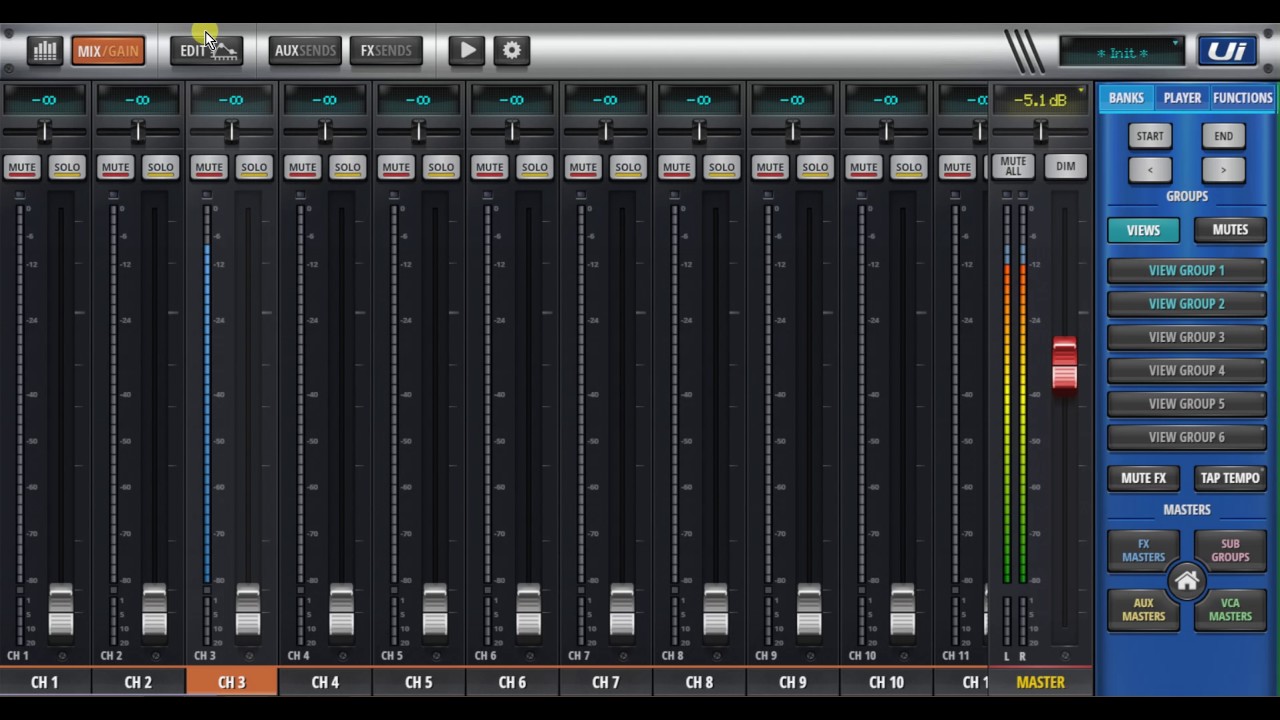Solo channel CH 1
1280x720 pixels.
pyautogui.click(x=67, y=167)
